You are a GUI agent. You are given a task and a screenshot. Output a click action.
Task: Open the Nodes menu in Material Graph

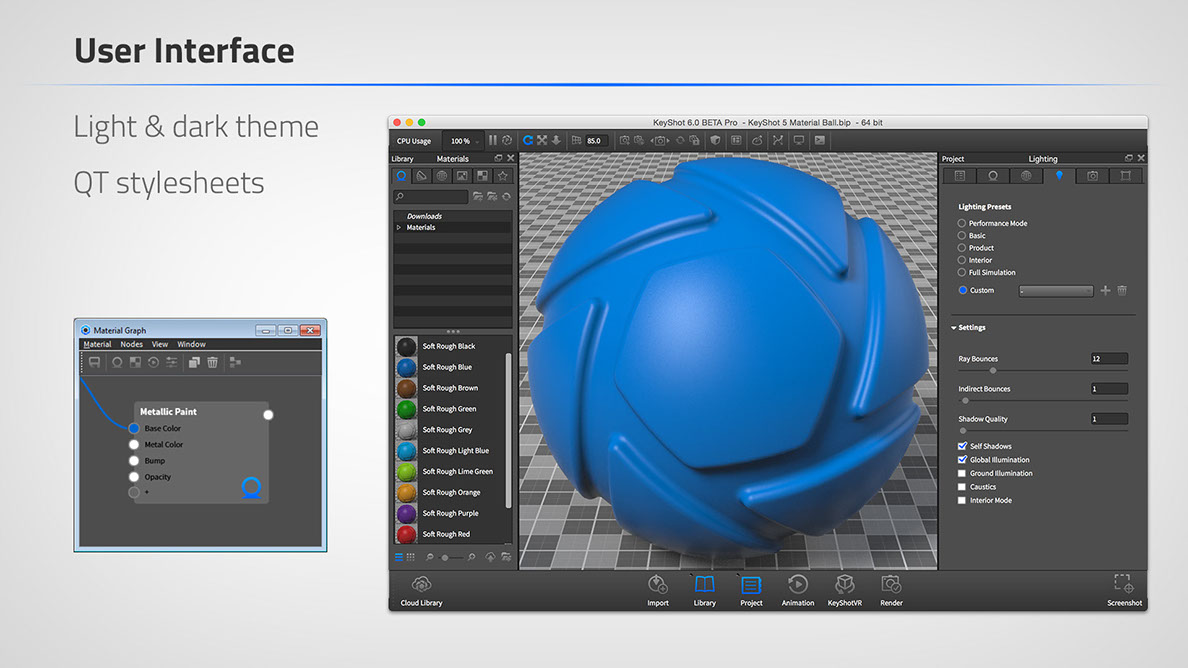tap(131, 344)
